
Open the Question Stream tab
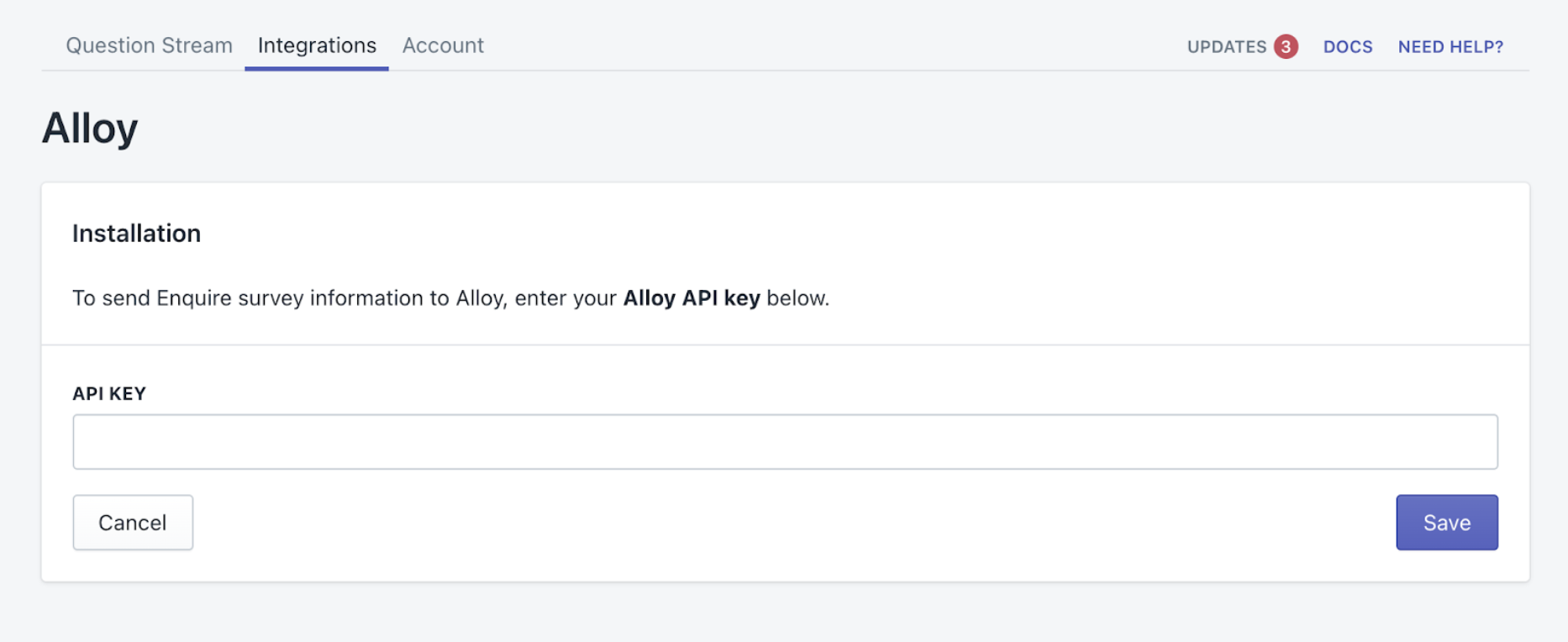pos(149,45)
